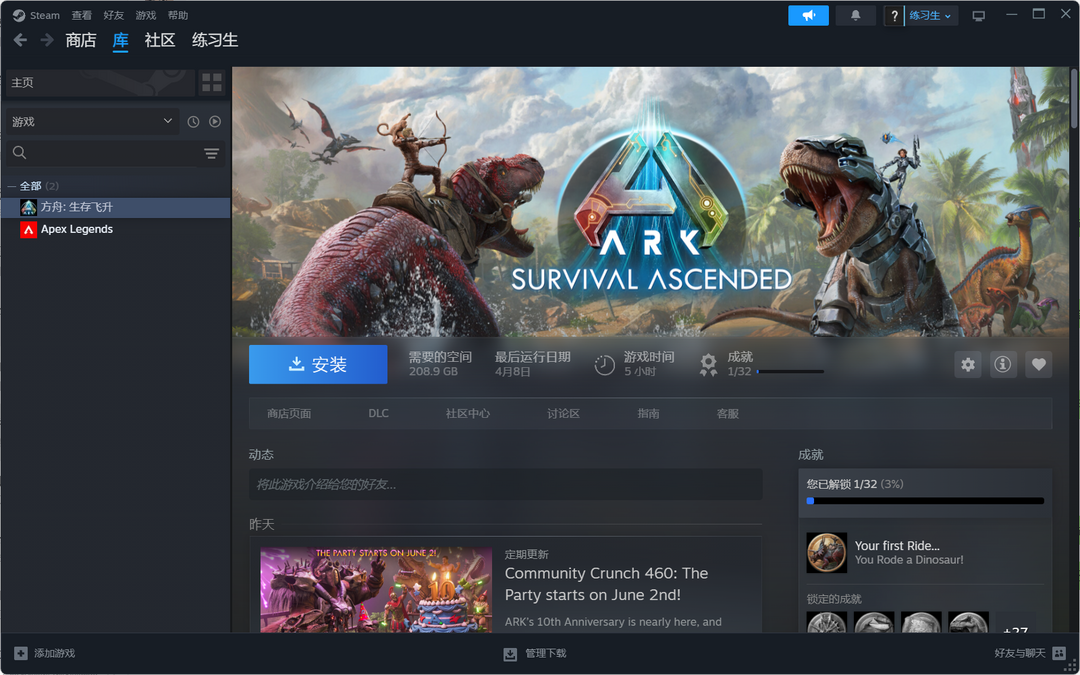Collapse the 全部 games group
This screenshot has width=1080, height=675.
point(11,186)
